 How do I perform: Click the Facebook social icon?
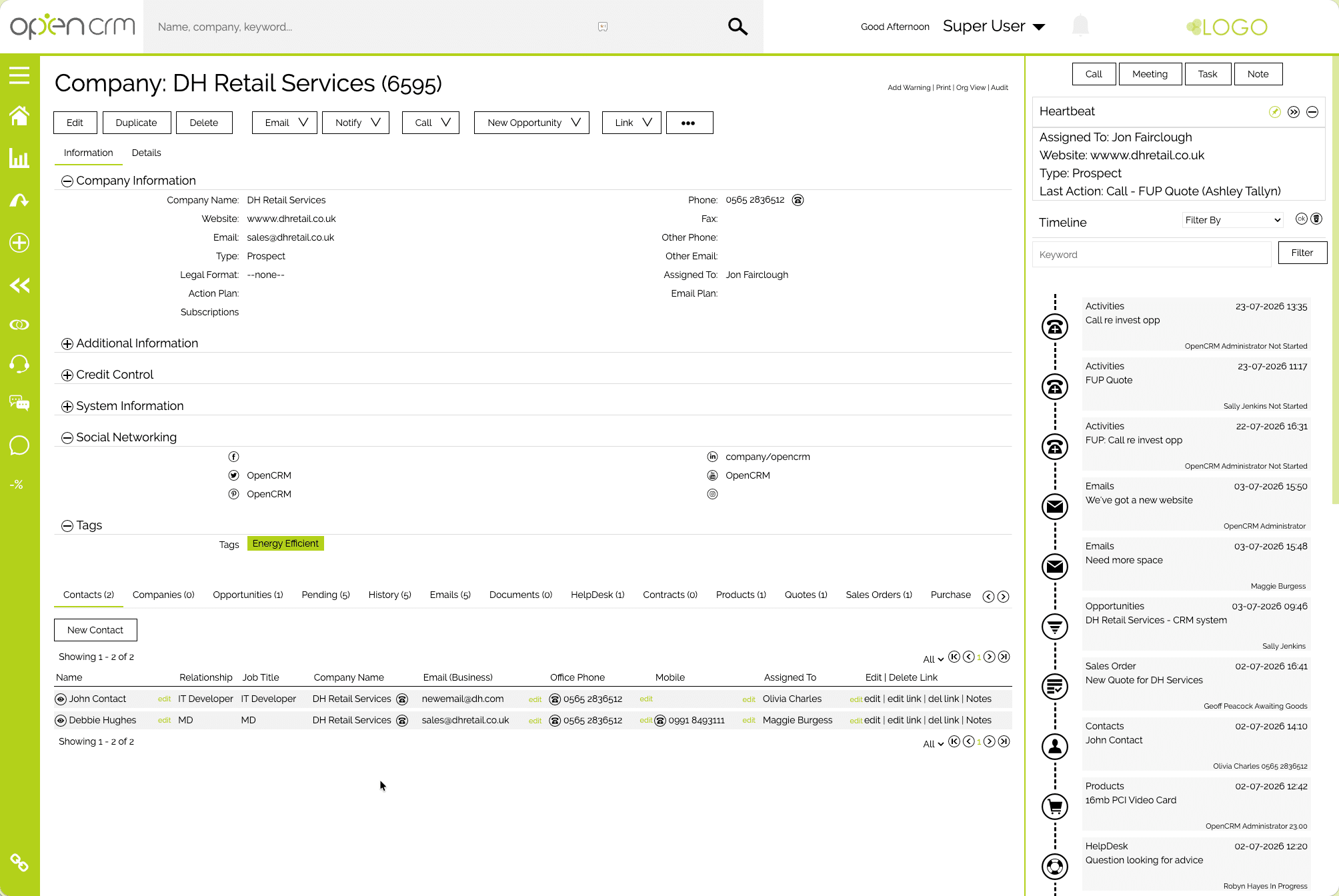pyautogui.click(x=233, y=457)
